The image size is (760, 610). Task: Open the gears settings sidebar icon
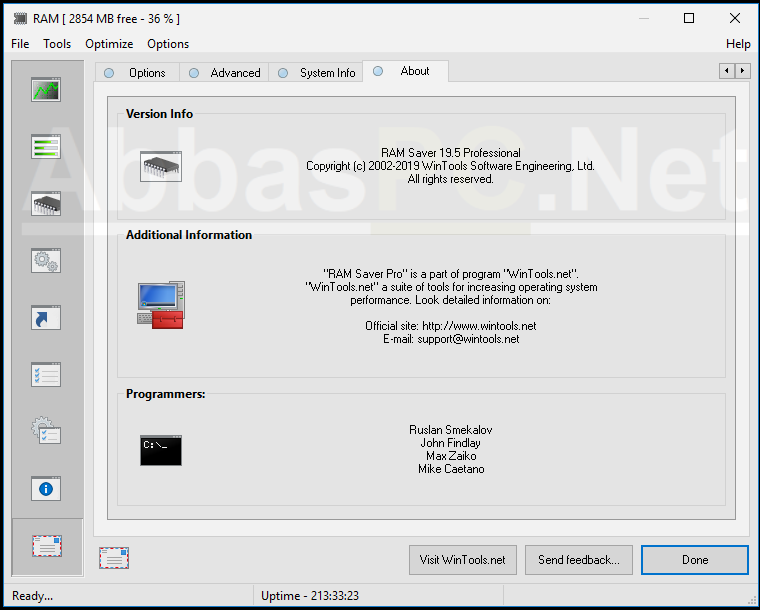pyautogui.click(x=46, y=261)
